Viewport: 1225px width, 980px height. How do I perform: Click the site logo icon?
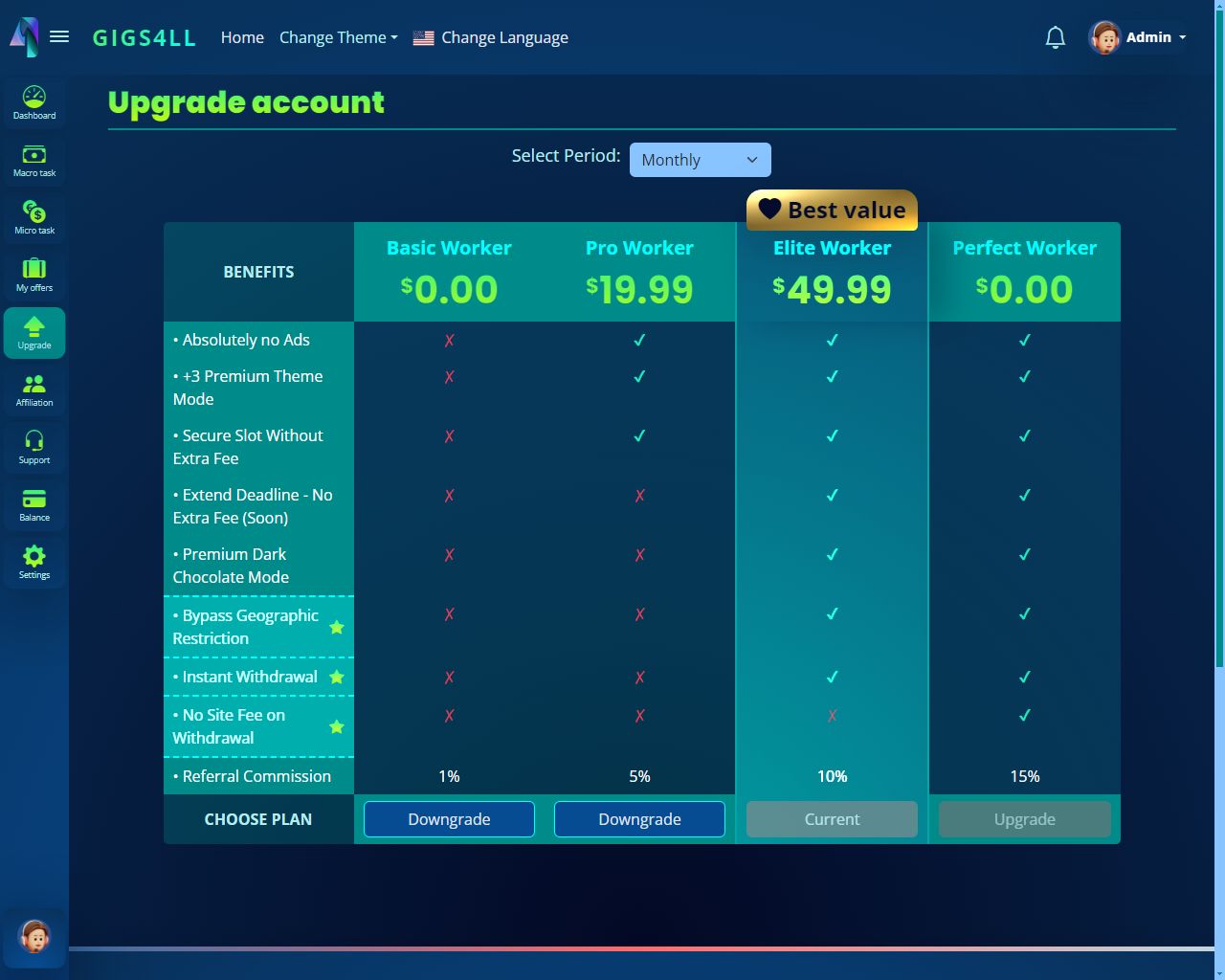pos(24,36)
